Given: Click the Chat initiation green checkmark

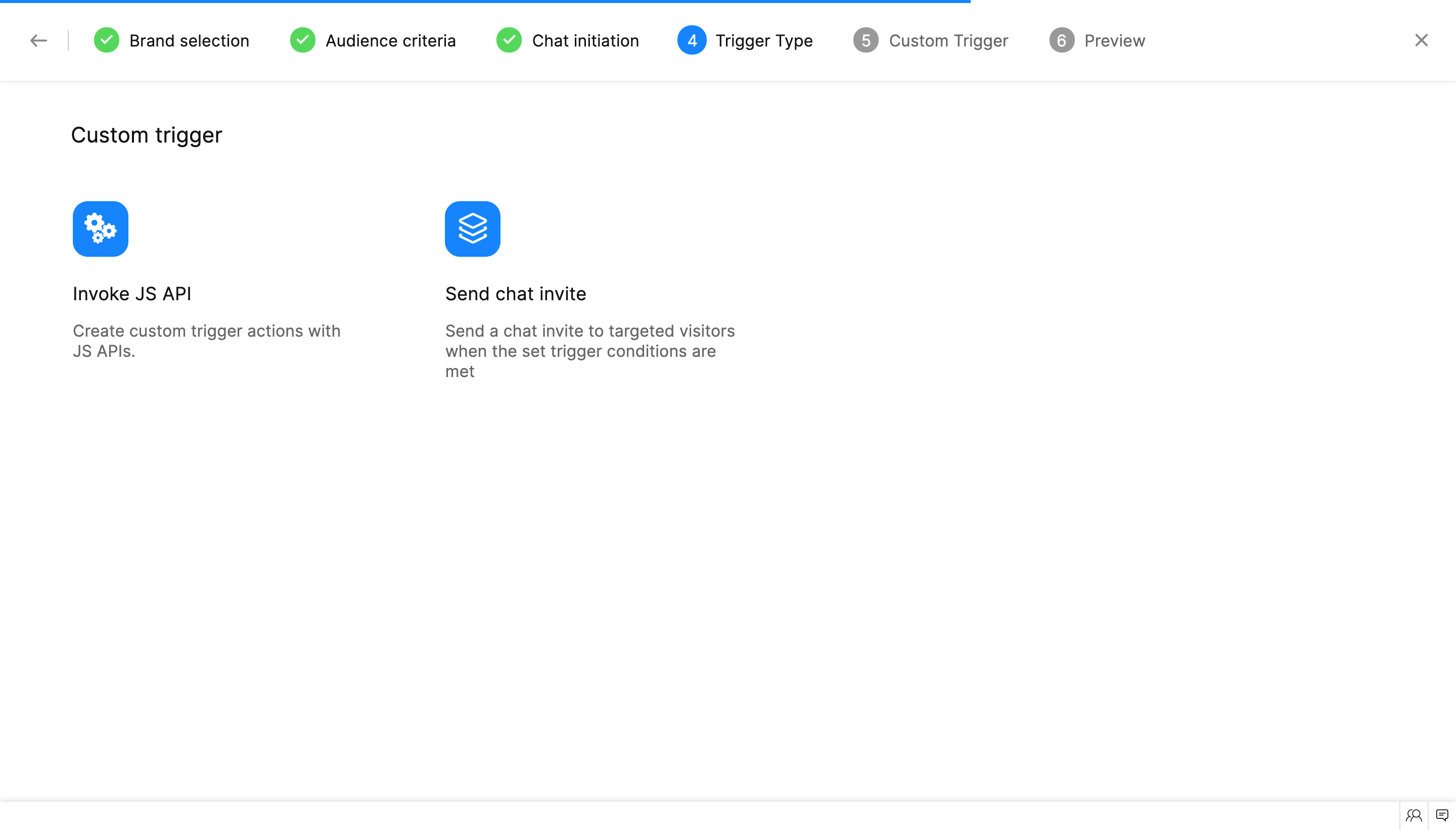Looking at the screenshot, I should (509, 40).
